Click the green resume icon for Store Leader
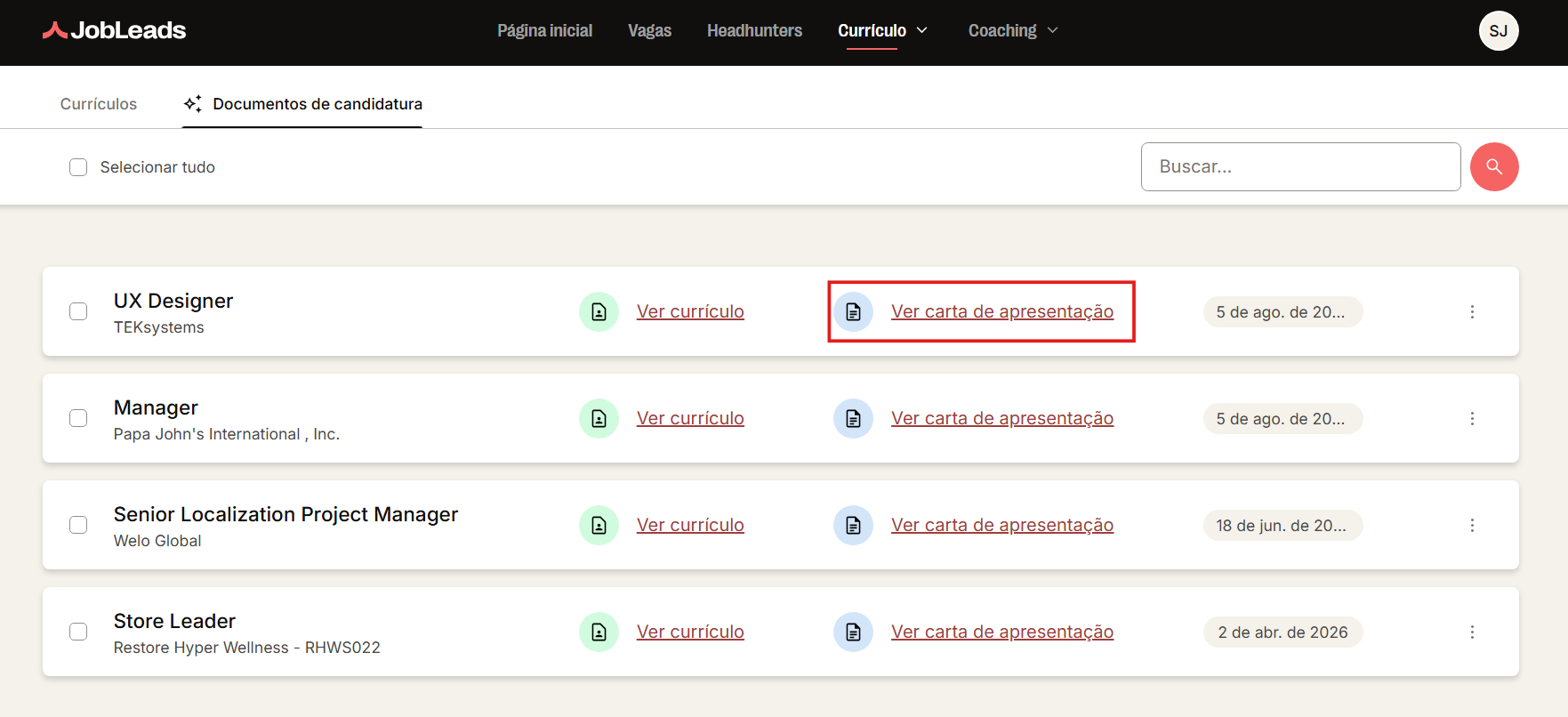This screenshot has height=717, width=1568. (599, 632)
